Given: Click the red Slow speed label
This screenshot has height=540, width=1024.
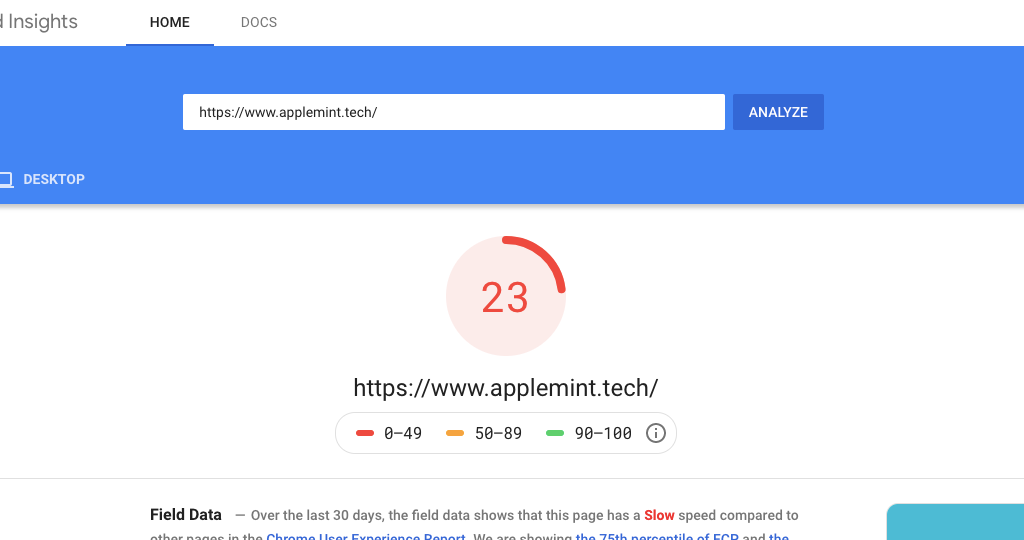Looking at the screenshot, I should click(659, 515).
